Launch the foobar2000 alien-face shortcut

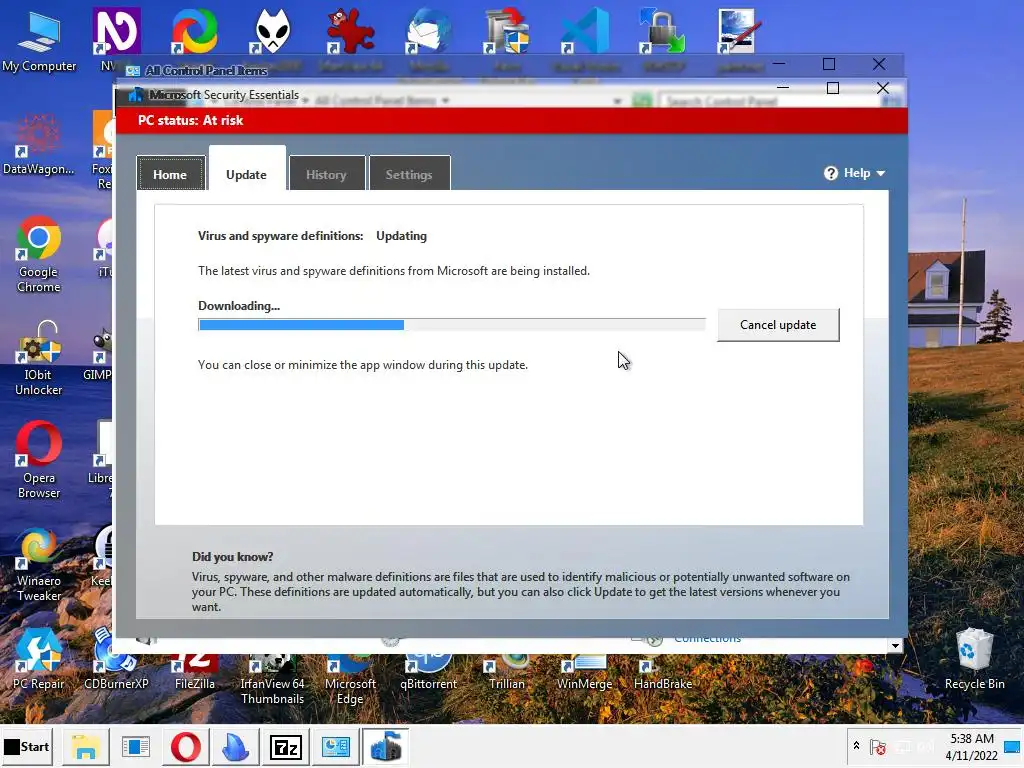coord(272,31)
